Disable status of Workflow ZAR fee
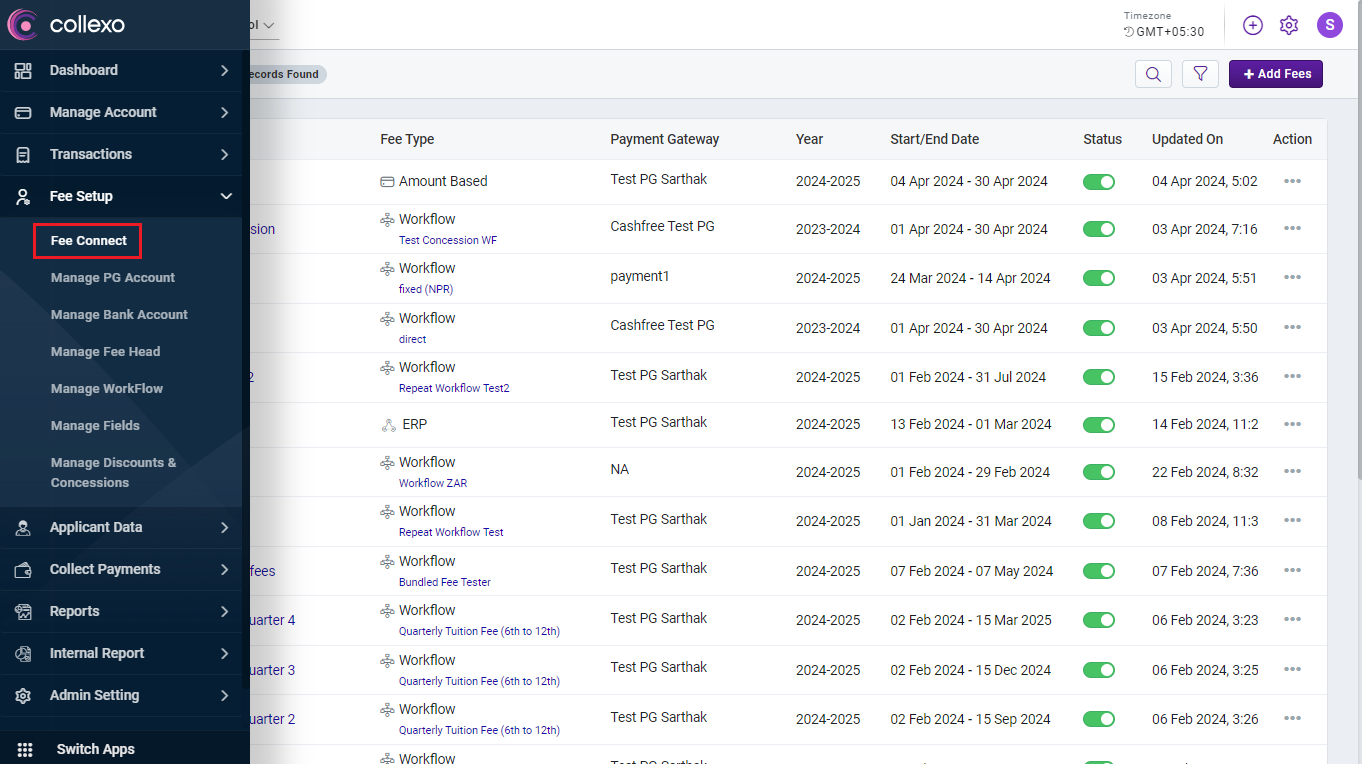 [x=1098, y=472]
